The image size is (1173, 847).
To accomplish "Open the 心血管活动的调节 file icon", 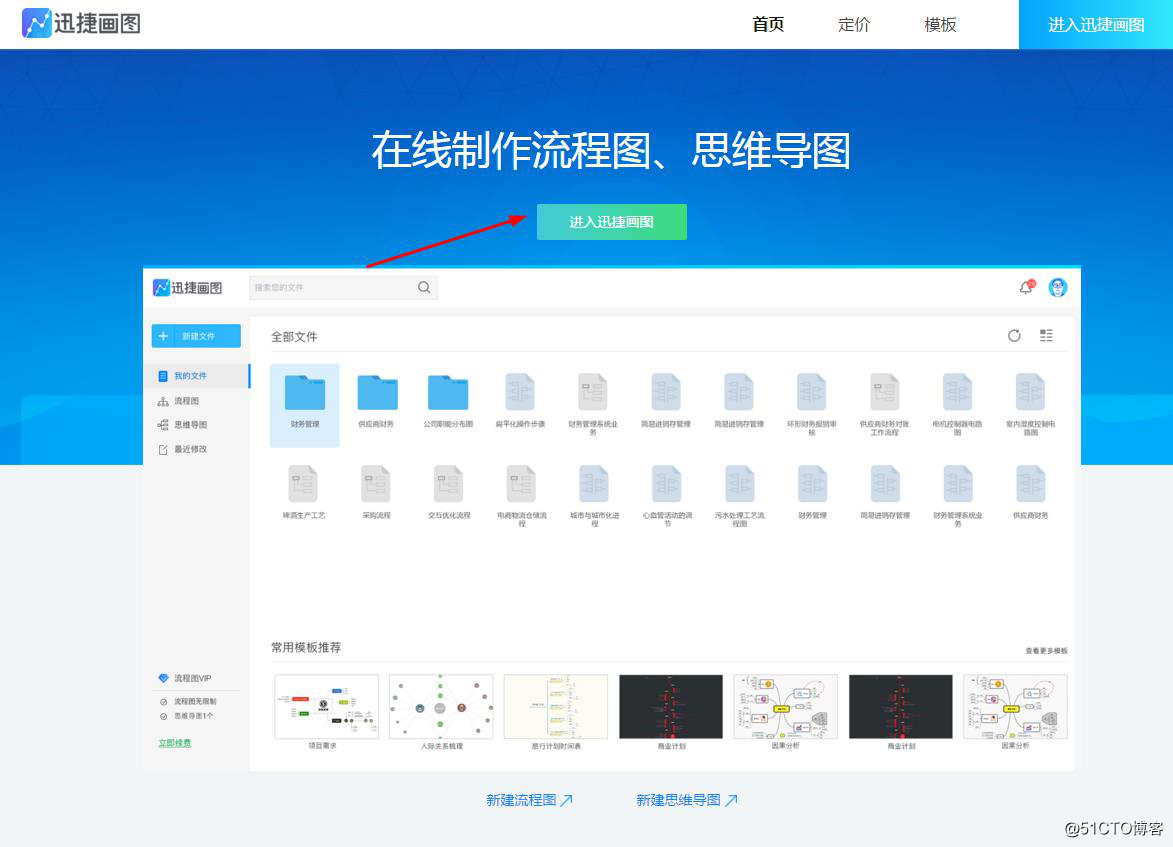I will (x=667, y=484).
